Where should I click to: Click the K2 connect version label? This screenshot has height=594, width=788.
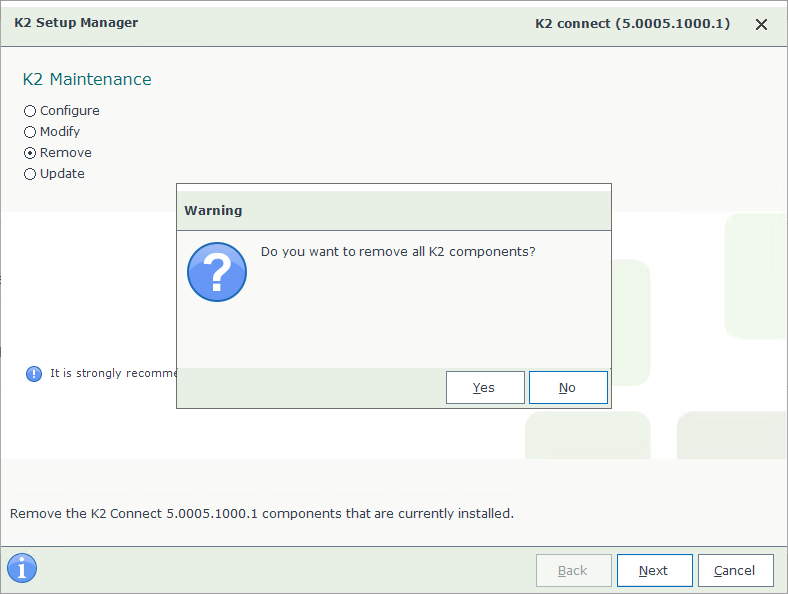click(x=632, y=24)
